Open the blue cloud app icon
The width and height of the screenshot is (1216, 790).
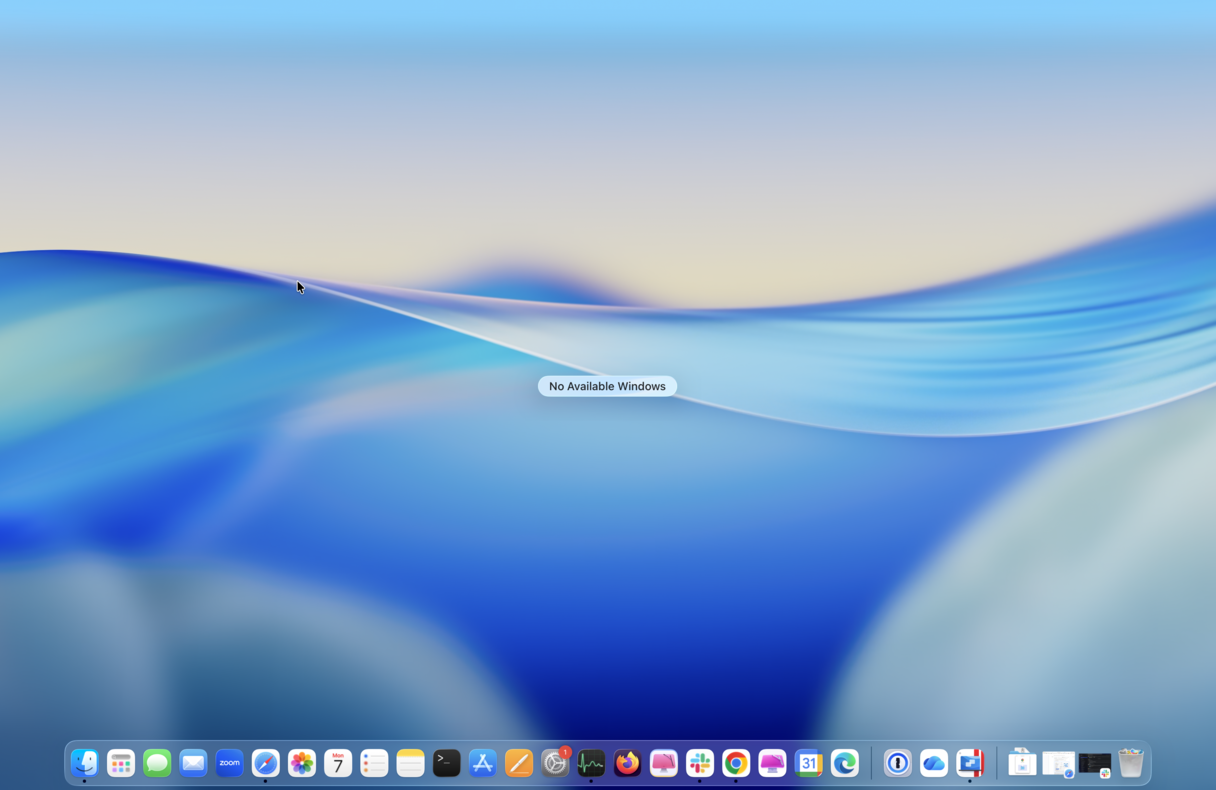coord(933,763)
